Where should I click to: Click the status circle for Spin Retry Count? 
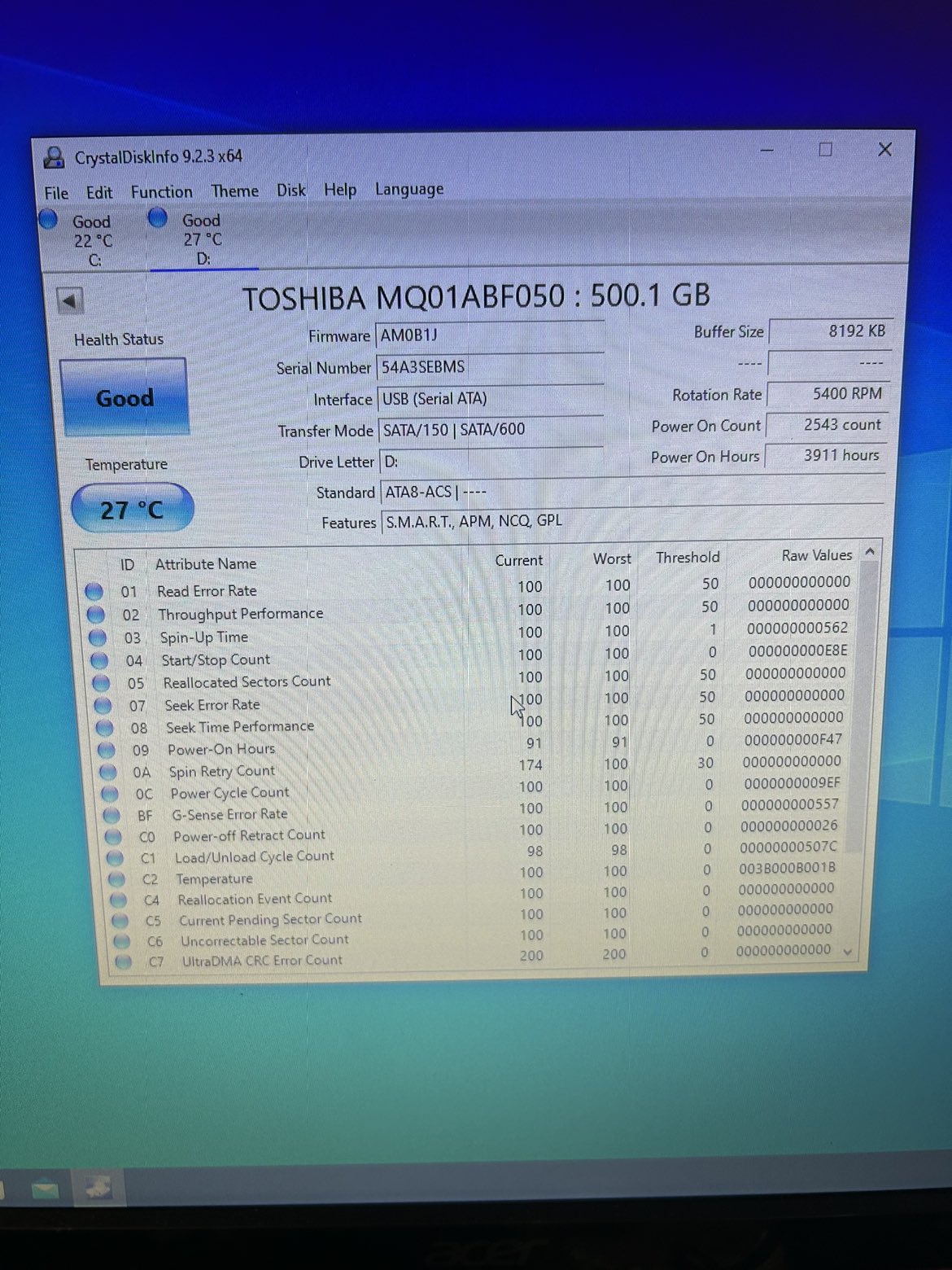(x=107, y=772)
